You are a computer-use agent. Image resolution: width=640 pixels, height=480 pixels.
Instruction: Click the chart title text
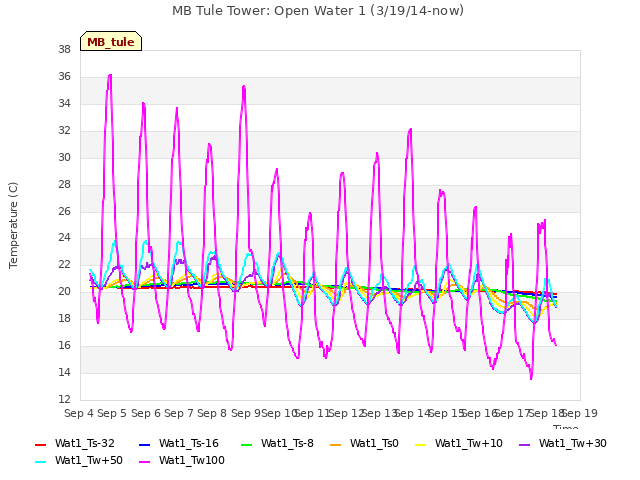[x=318, y=11]
